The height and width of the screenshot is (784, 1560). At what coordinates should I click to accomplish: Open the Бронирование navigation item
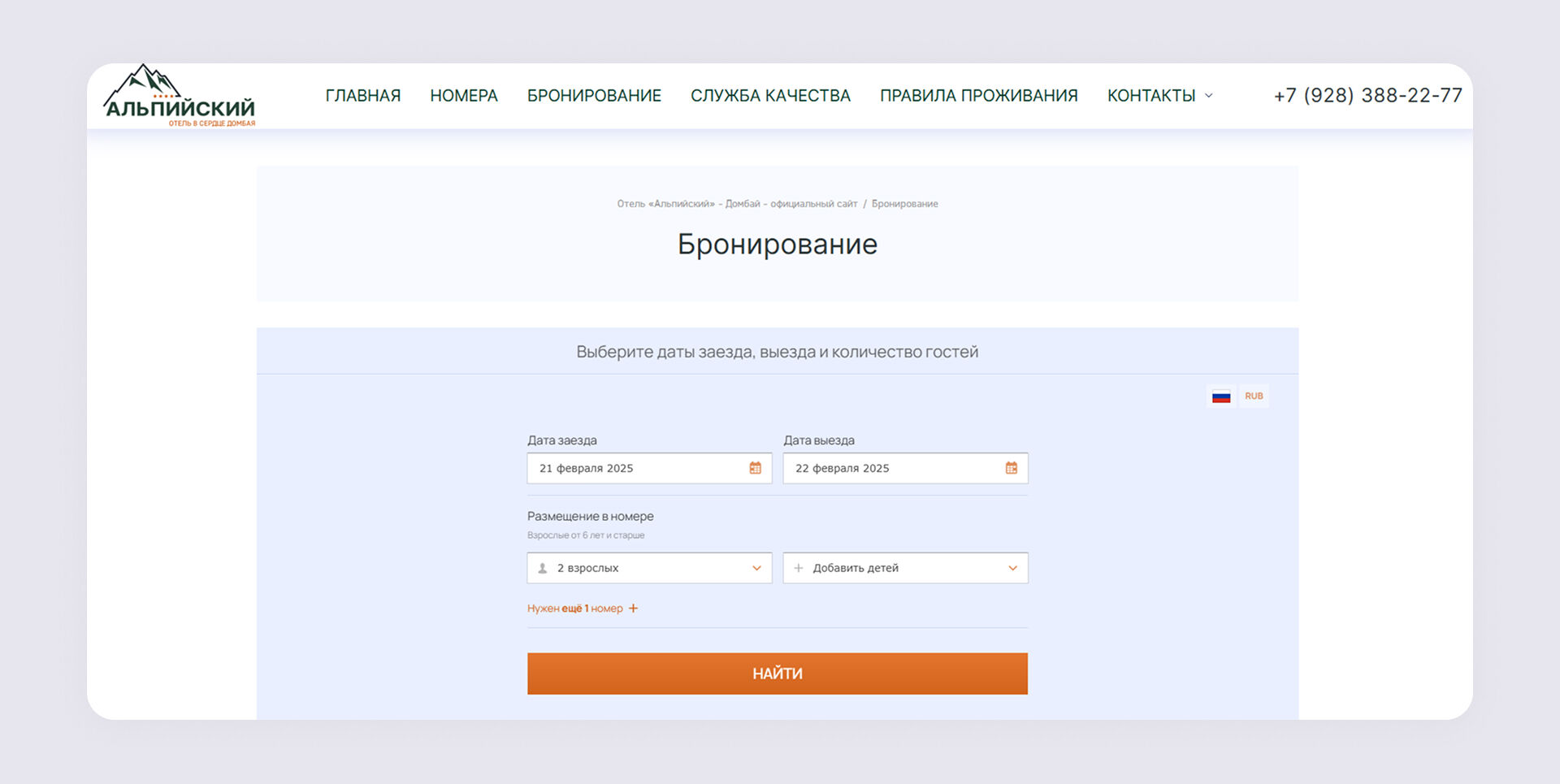[x=594, y=96]
